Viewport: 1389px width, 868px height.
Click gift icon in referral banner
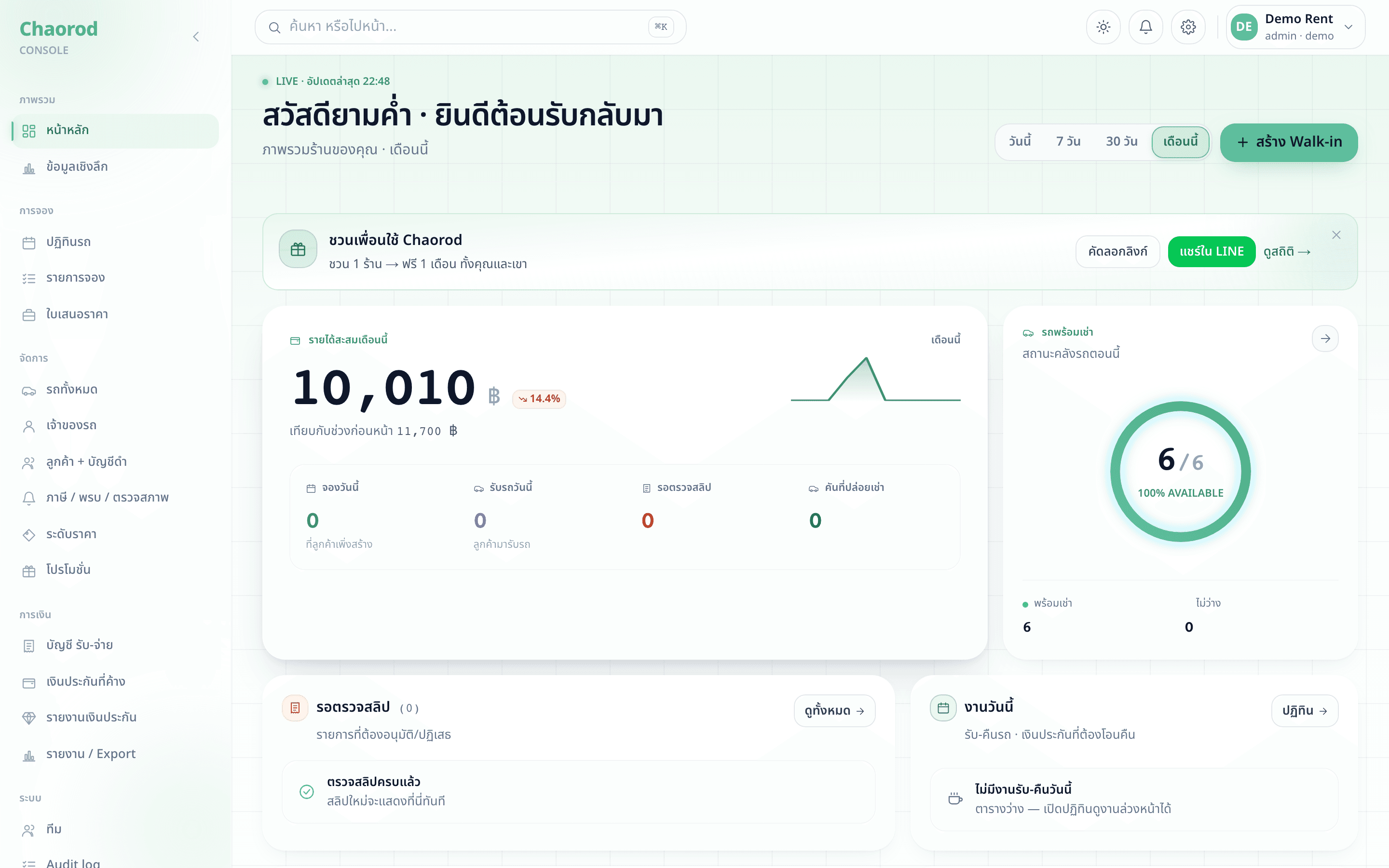click(x=298, y=249)
